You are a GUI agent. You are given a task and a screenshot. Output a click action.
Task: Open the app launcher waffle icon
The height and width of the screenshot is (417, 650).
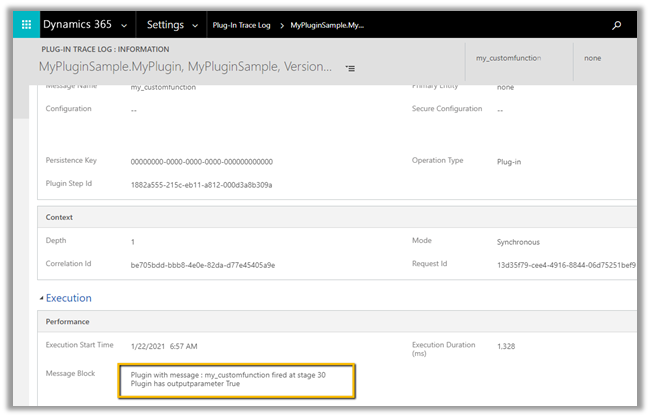(26, 24)
